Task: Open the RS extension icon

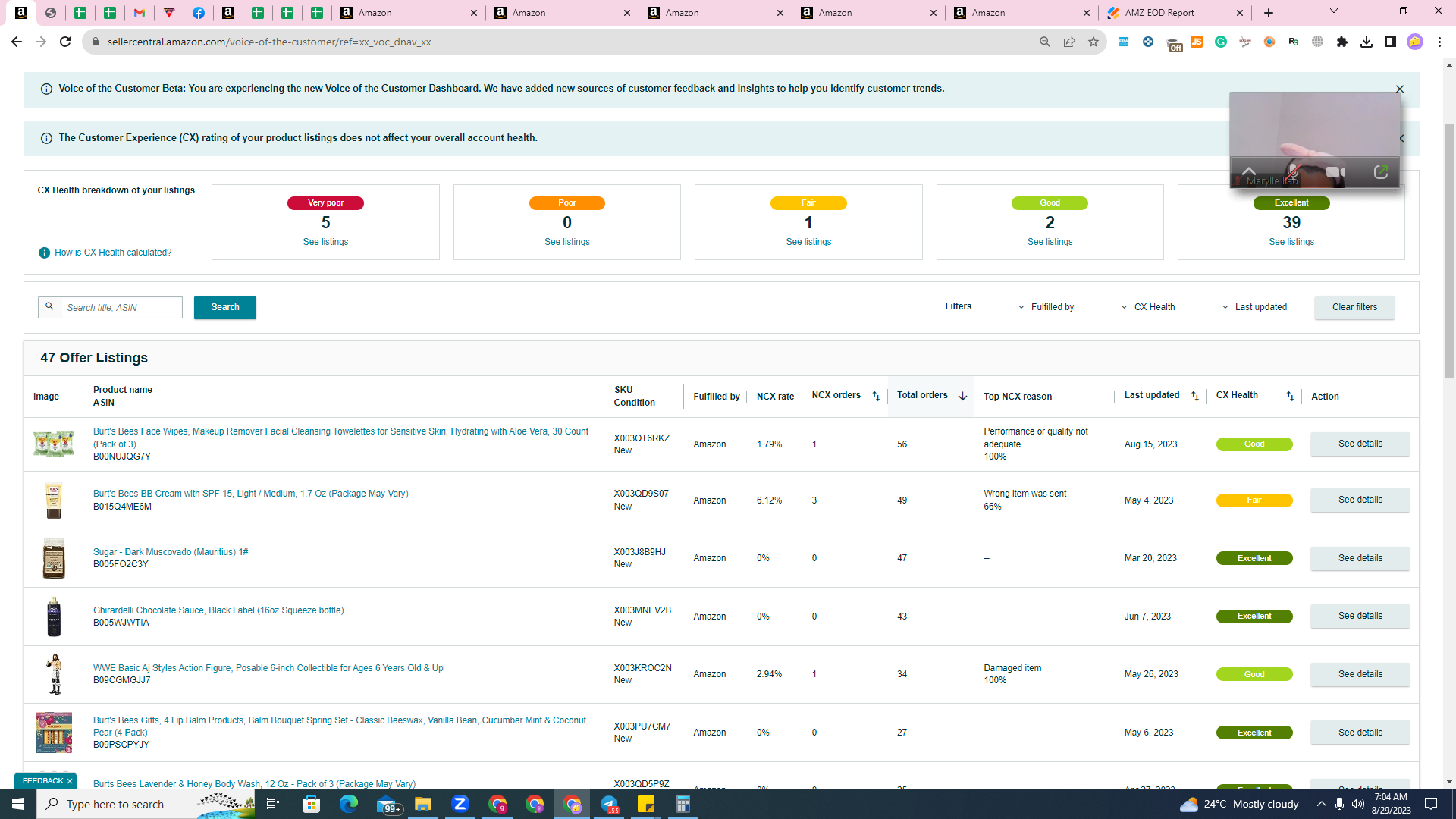Action: pos(1294,42)
